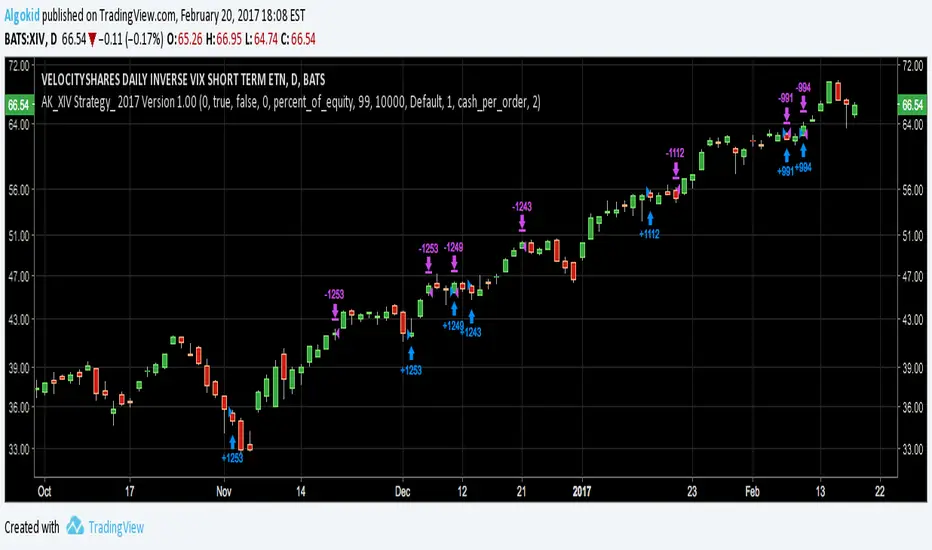Screen dimensions: 932x550
Task: Click the 51.00 level on left price axis
Action: (18, 236)
